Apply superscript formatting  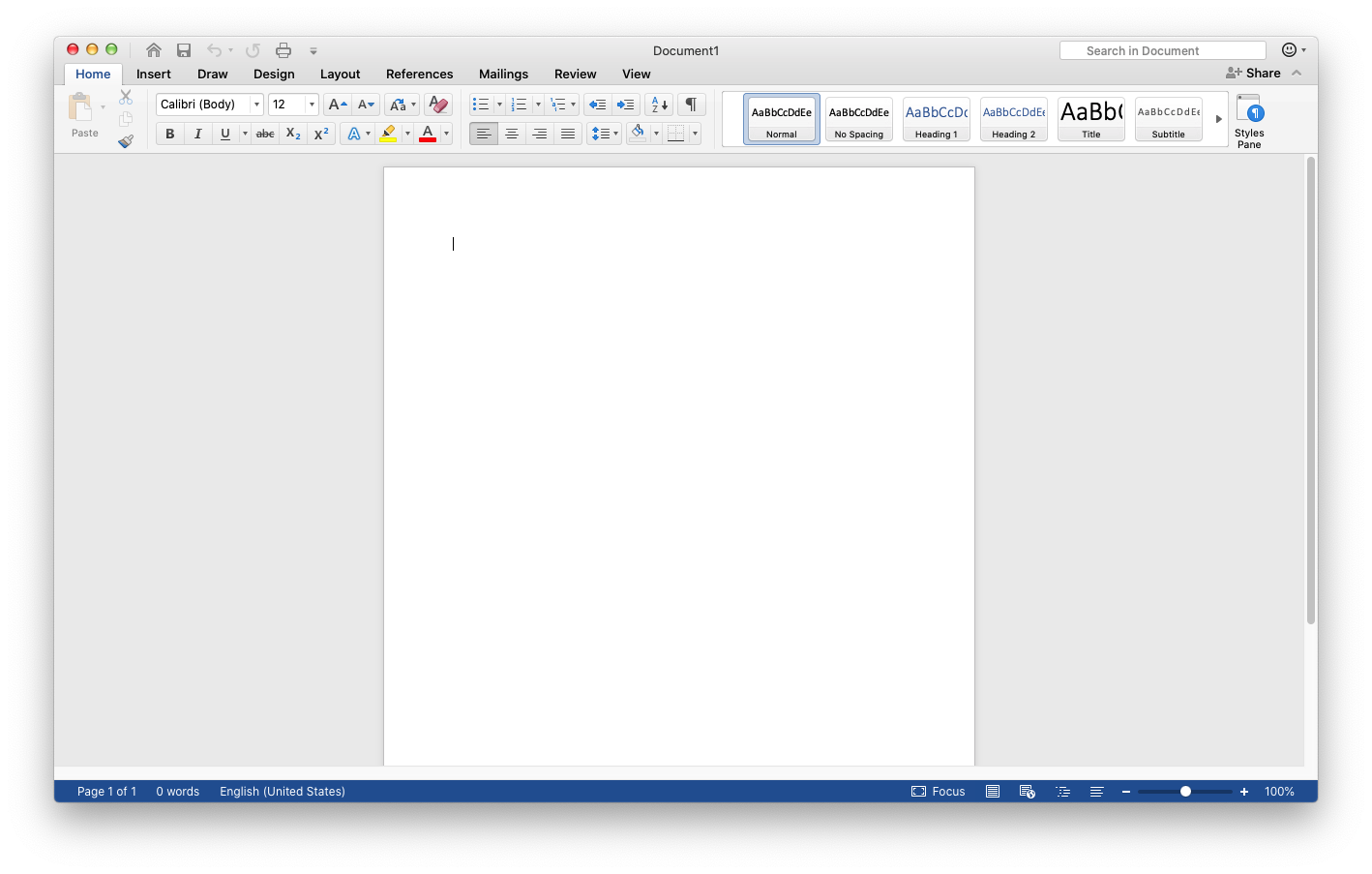point(321,134)
